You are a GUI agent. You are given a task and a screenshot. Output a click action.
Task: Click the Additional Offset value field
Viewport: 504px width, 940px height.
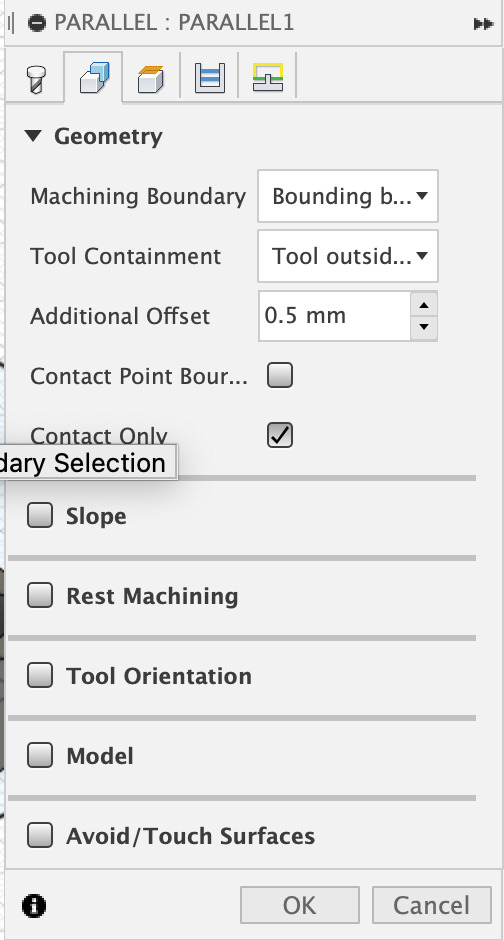[x=334, y=316]
